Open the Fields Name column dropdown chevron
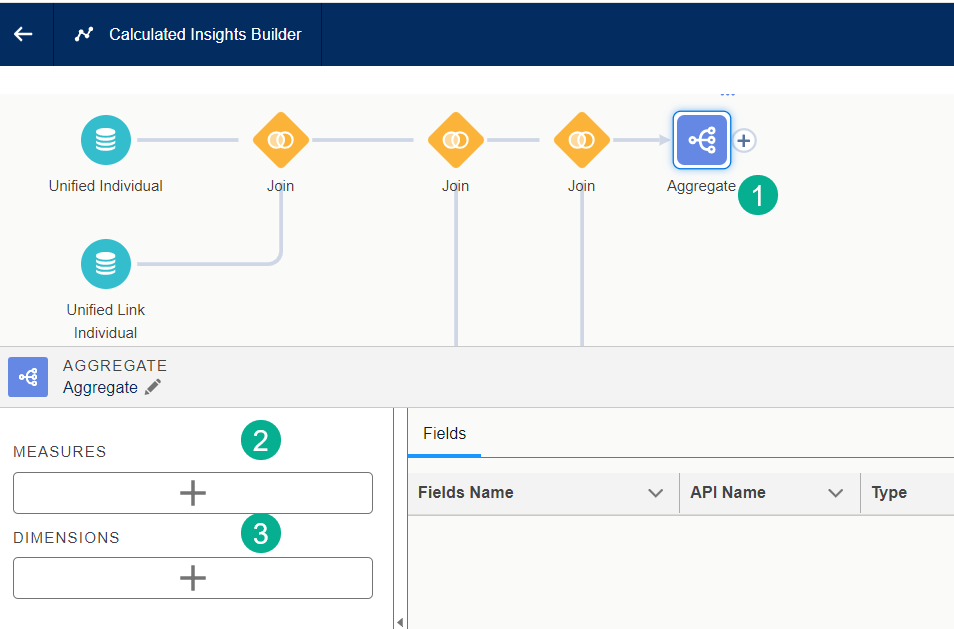The image size is (954, 629). (x=656, y=493)
